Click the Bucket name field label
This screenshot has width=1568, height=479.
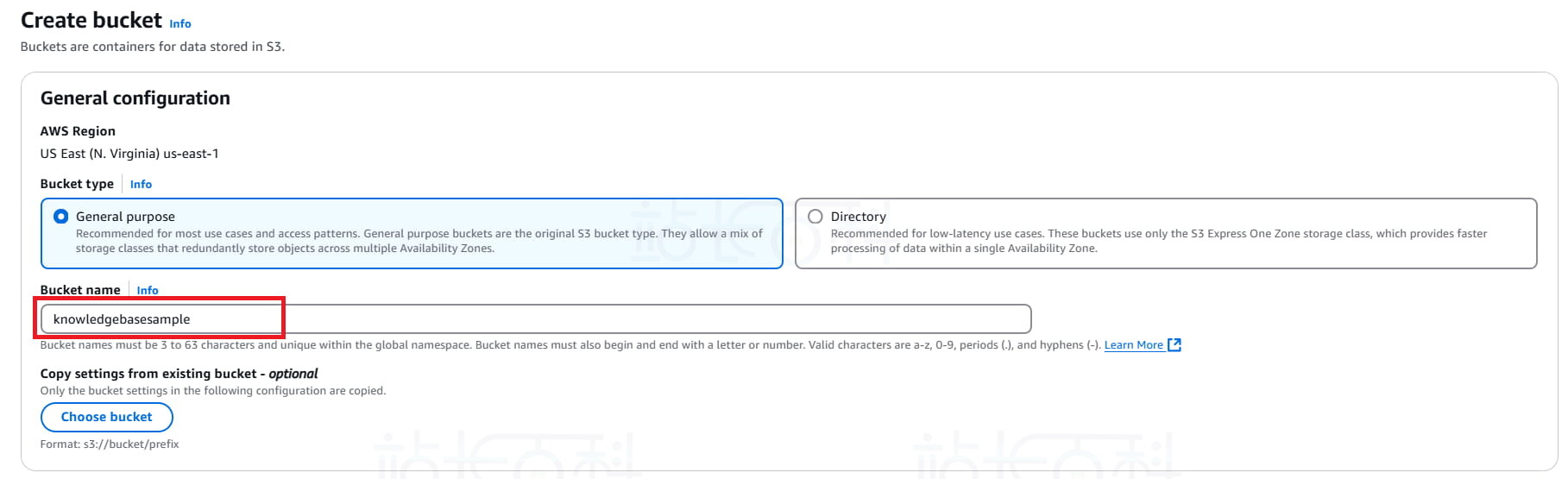coord(80,290)
